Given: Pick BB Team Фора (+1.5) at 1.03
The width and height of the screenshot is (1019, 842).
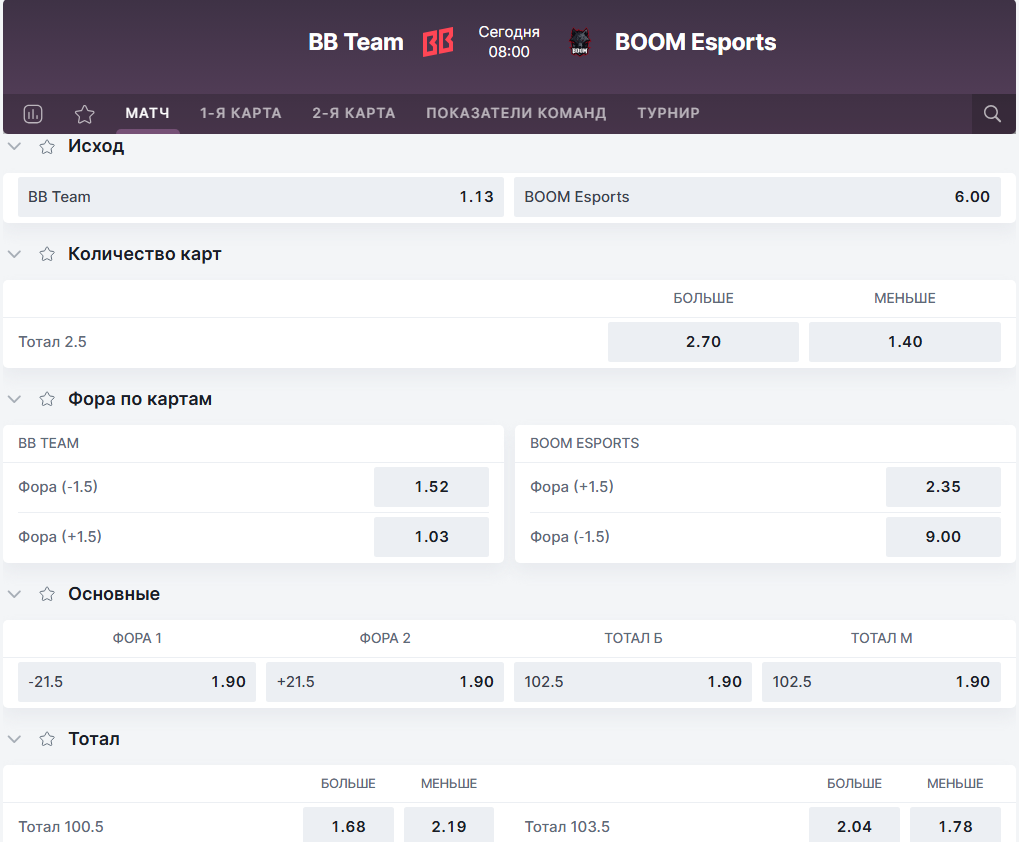Looking at the screenshot, I should click(x=432, y=537).
